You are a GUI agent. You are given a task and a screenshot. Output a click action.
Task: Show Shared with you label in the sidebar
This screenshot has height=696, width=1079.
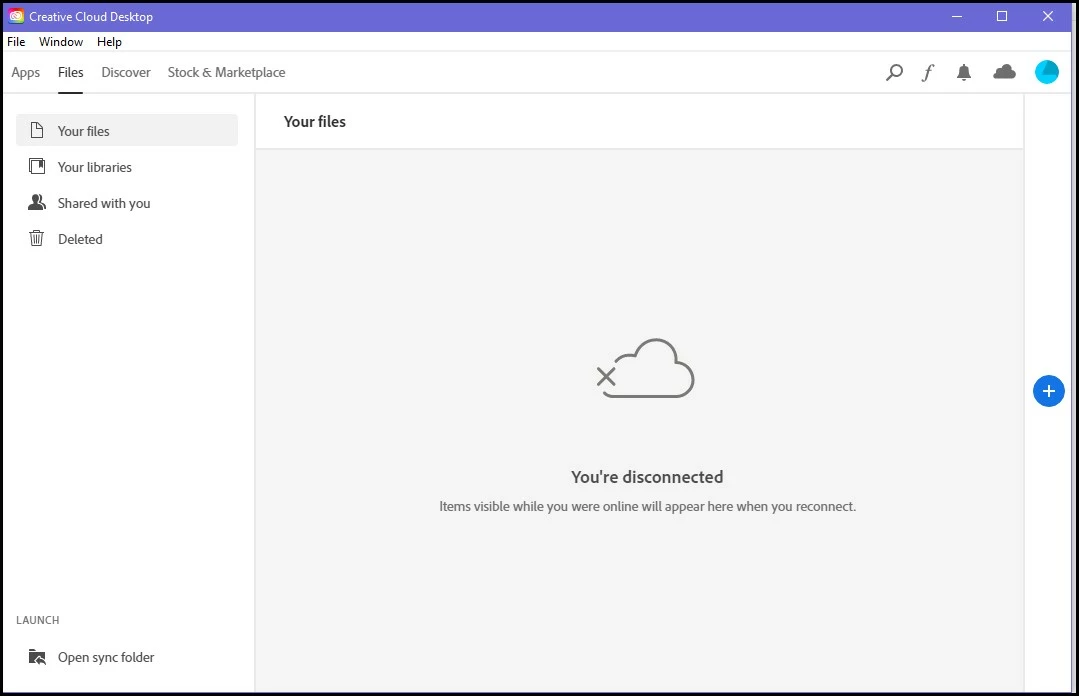[104, 203]
